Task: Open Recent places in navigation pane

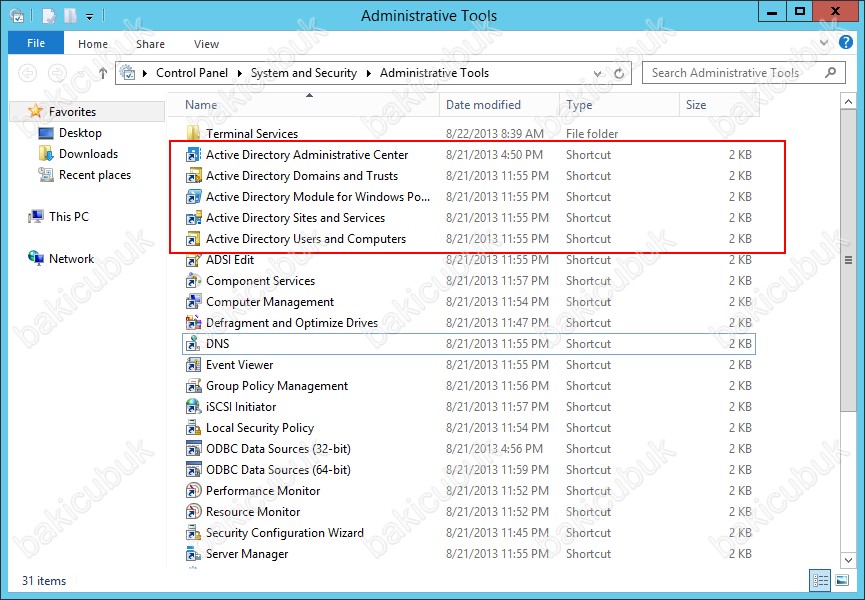Action: (x=95, y=175)
